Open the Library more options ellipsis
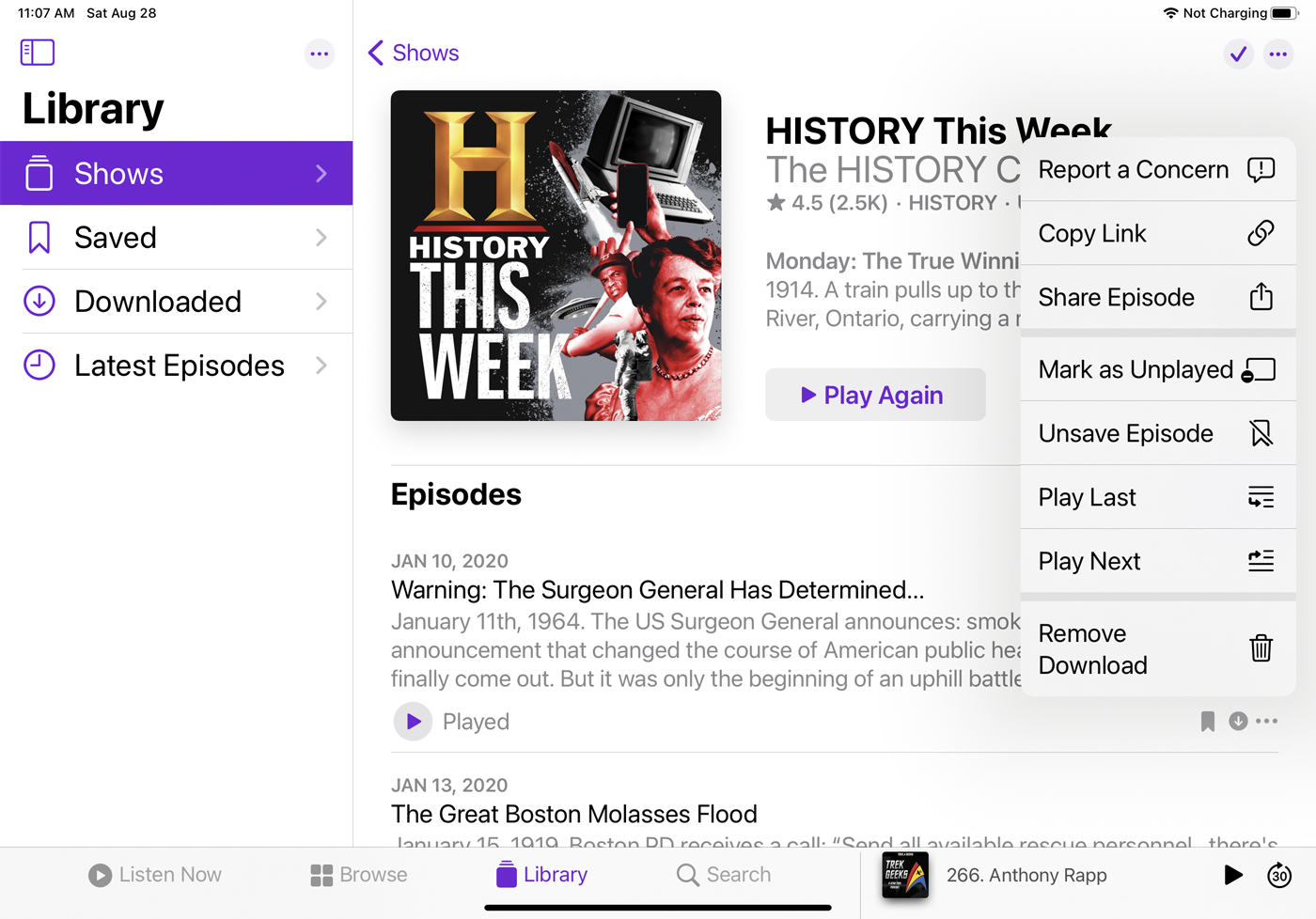This screenshot has height=919, width=1316. point(320,54)
